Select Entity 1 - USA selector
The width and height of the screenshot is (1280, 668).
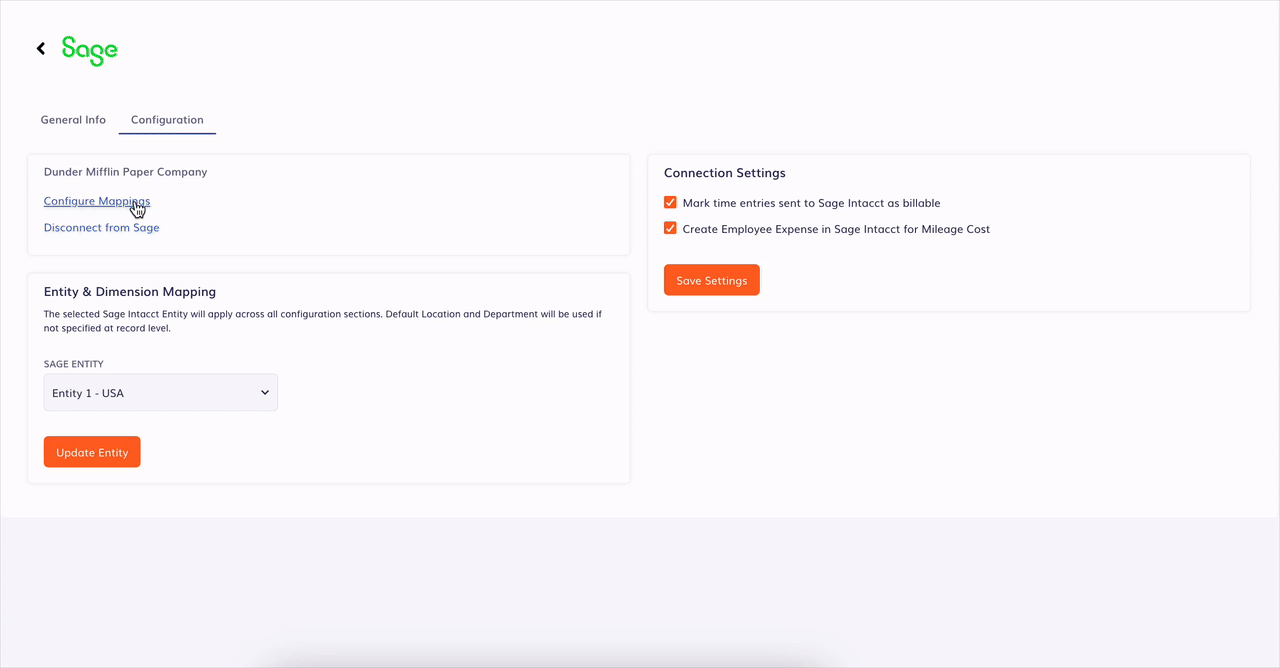[x=160, y=392]
